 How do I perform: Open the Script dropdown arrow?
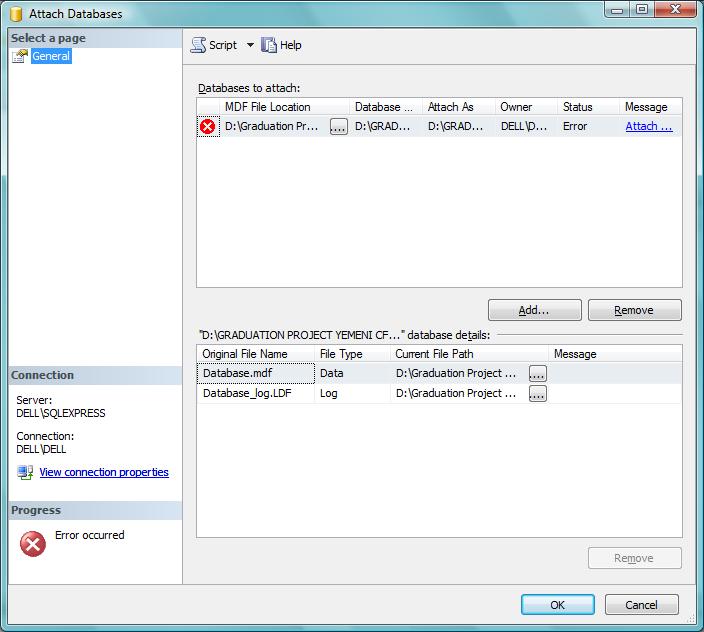250,45
